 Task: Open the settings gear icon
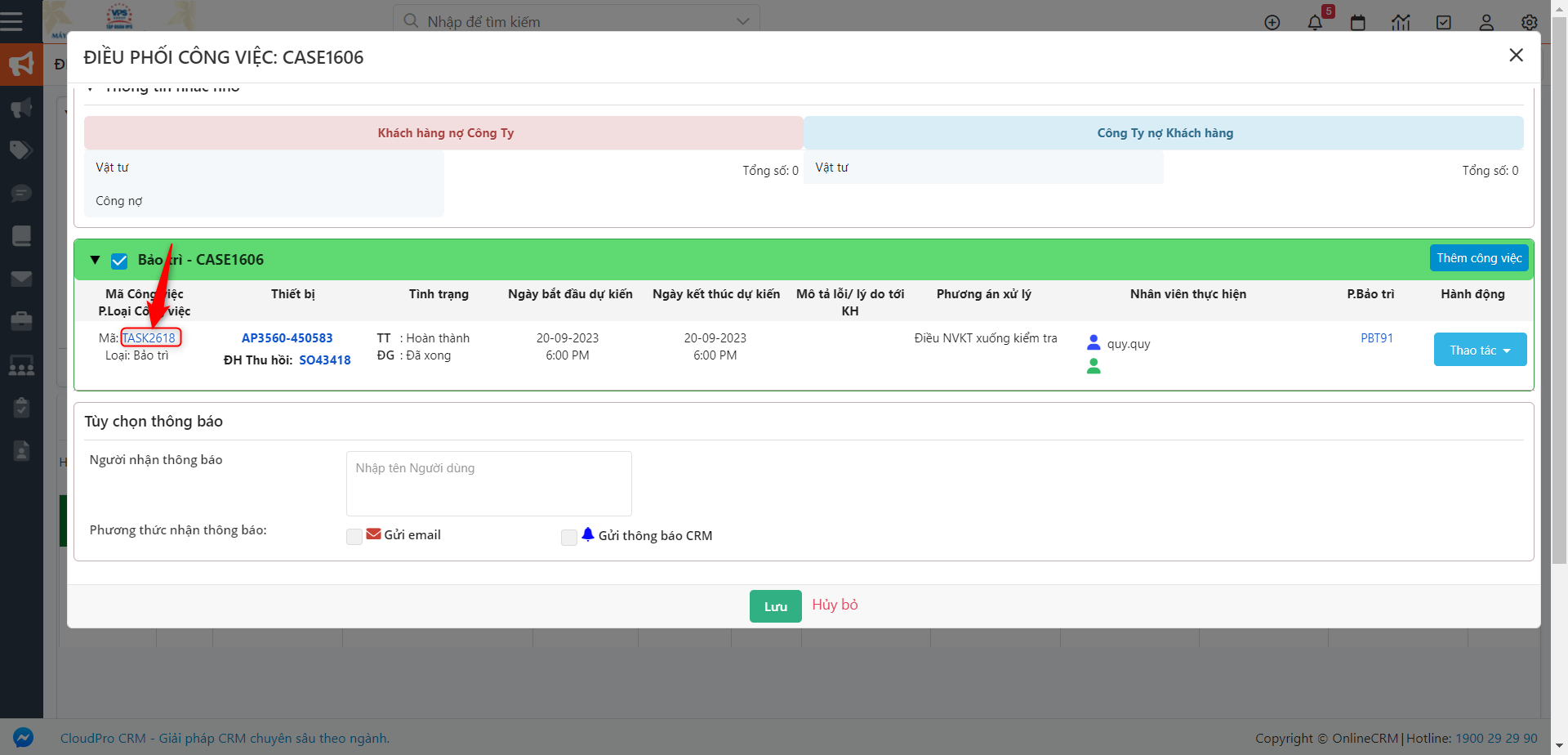click(1530, 22)
